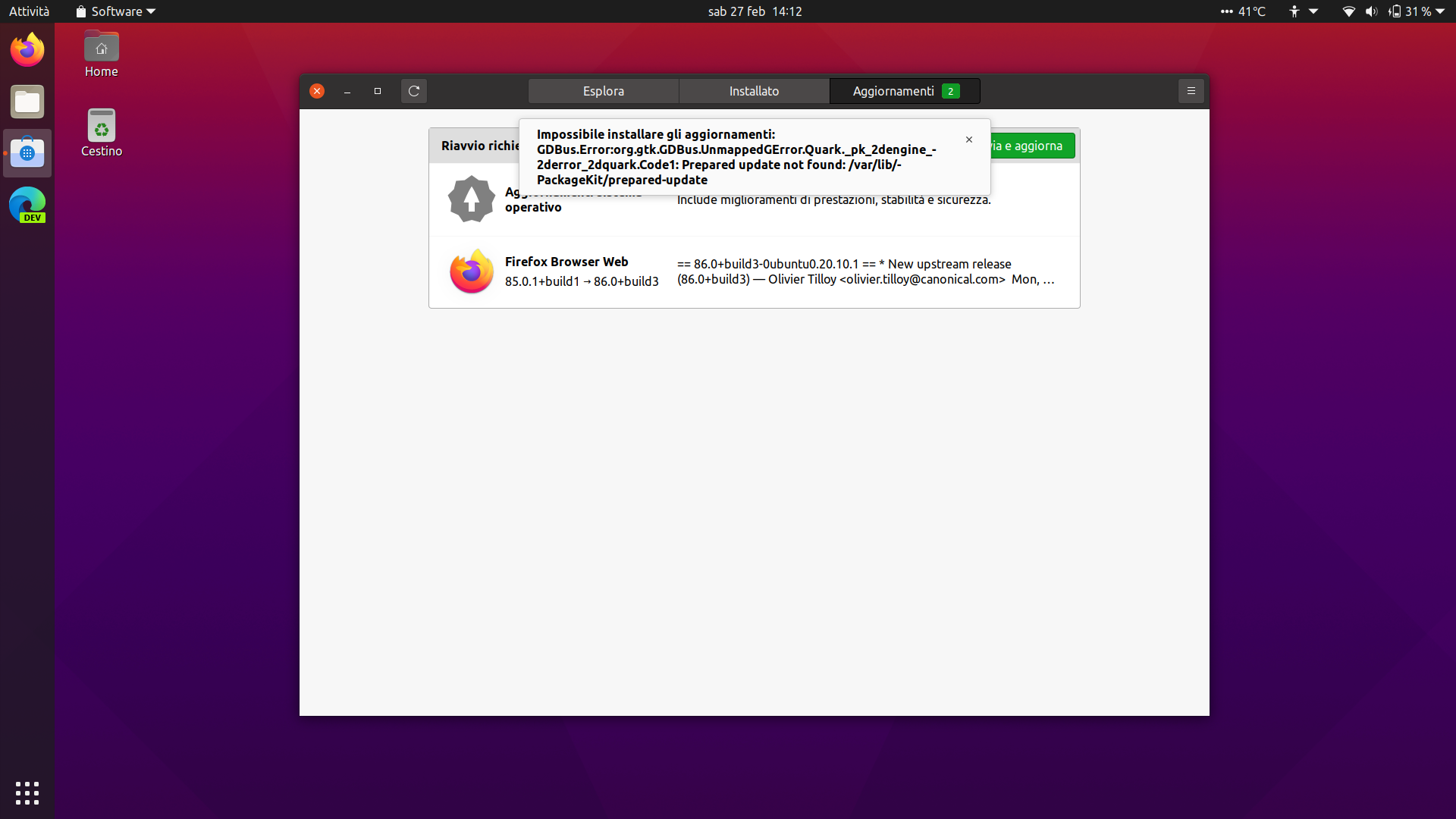This screenshot has height=819, width=1456.
Task: Click the 'Include miglioramenti di prestazioni' description
Action: tap(834, 200)
